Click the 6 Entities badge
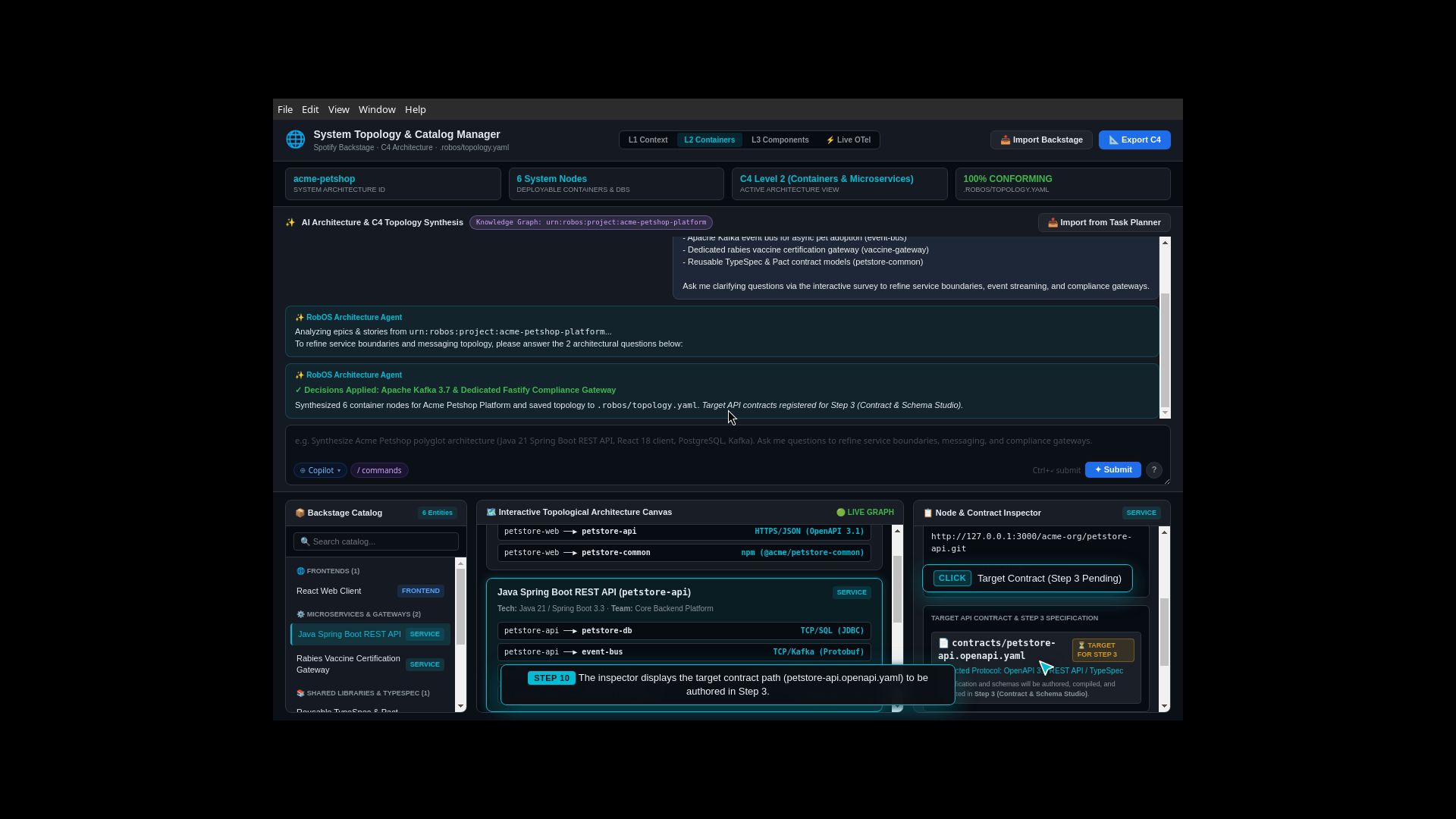The image size is (1456, 819). click(438, 513)
